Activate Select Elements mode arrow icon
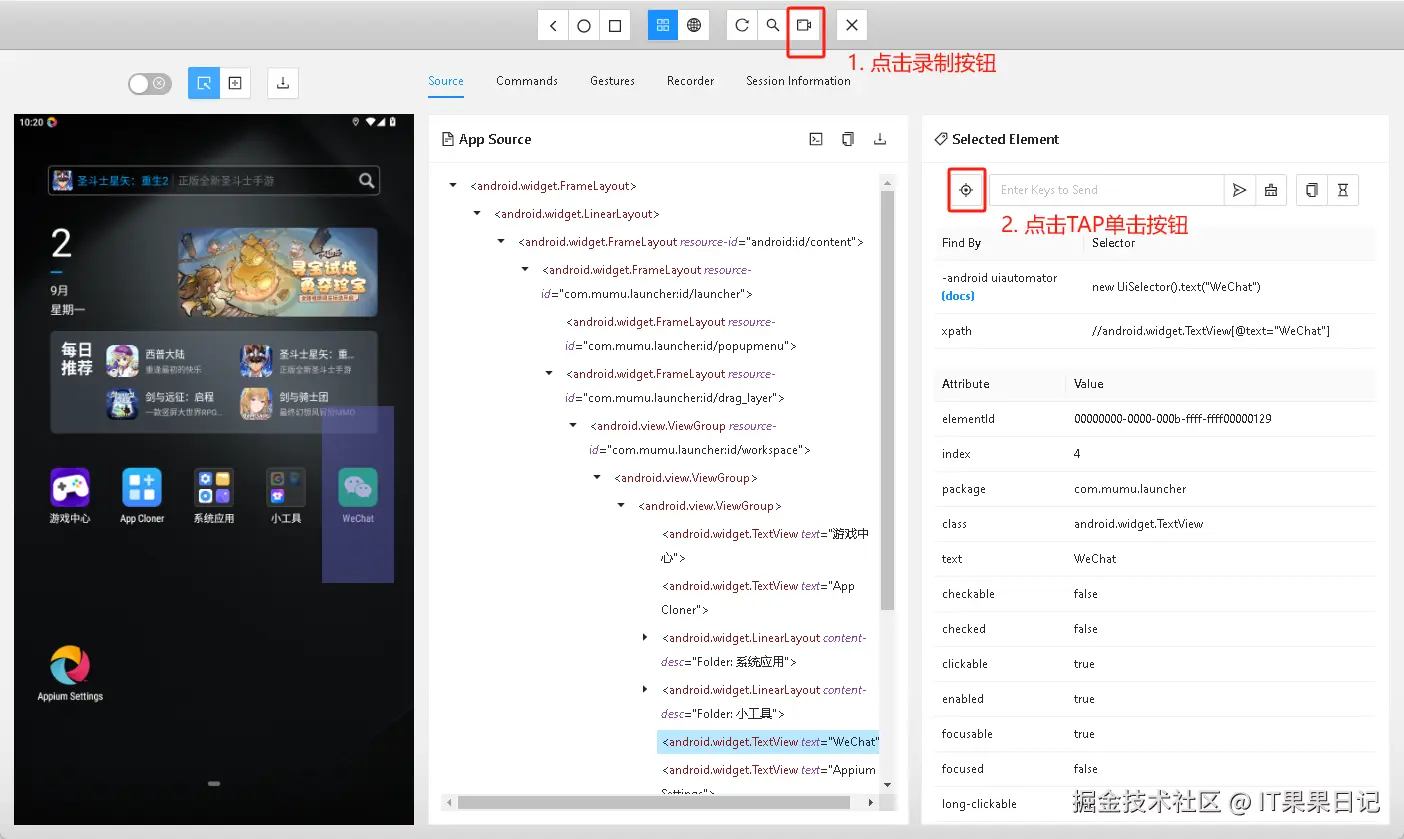This screenshot has height=839, width=1404. [x=204, y=83]
